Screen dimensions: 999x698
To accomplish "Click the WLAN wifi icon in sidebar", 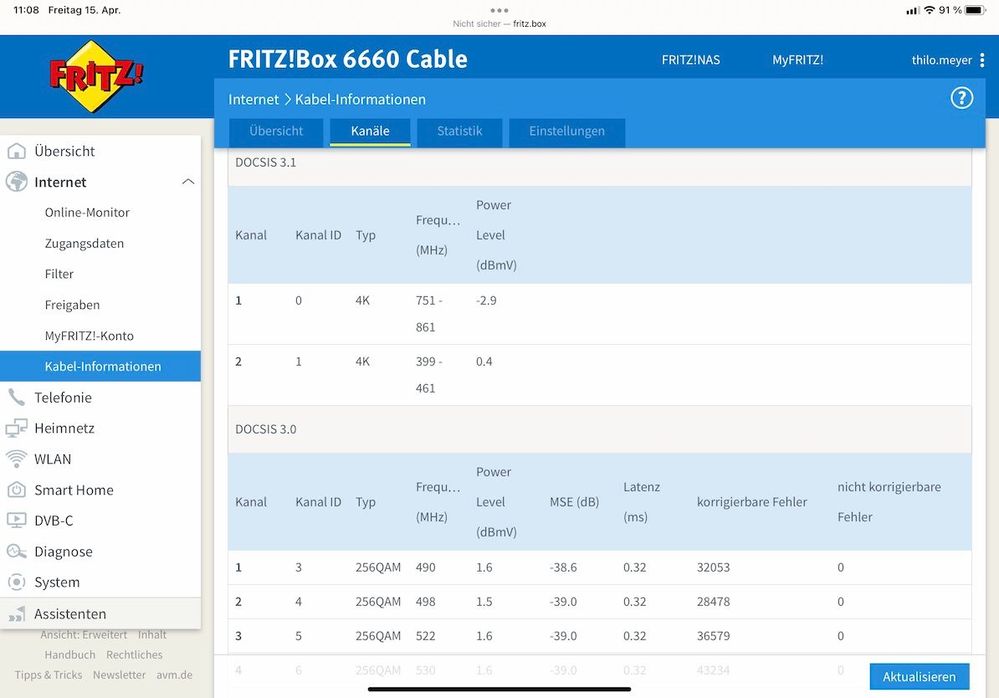I will coord(17,459).
